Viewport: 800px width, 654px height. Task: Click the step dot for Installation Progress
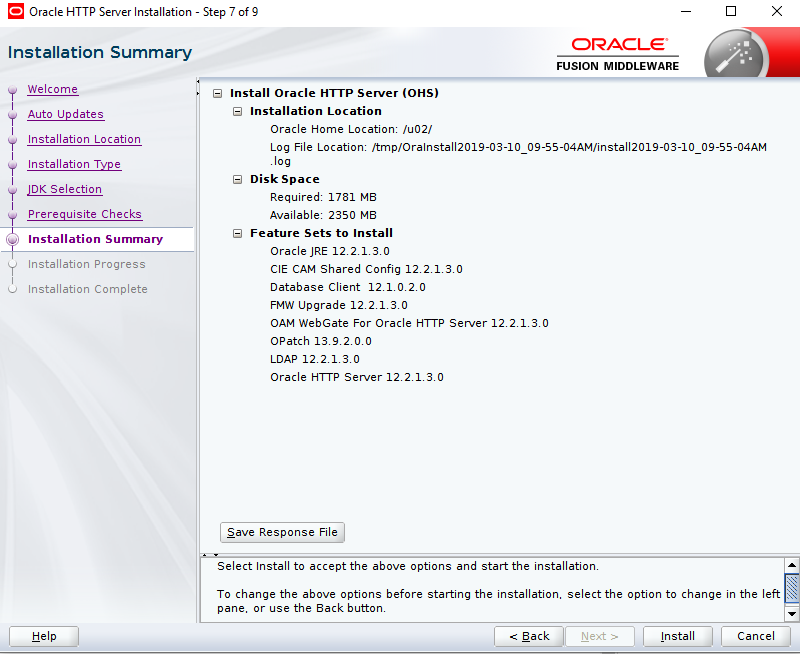click(11, 264)
